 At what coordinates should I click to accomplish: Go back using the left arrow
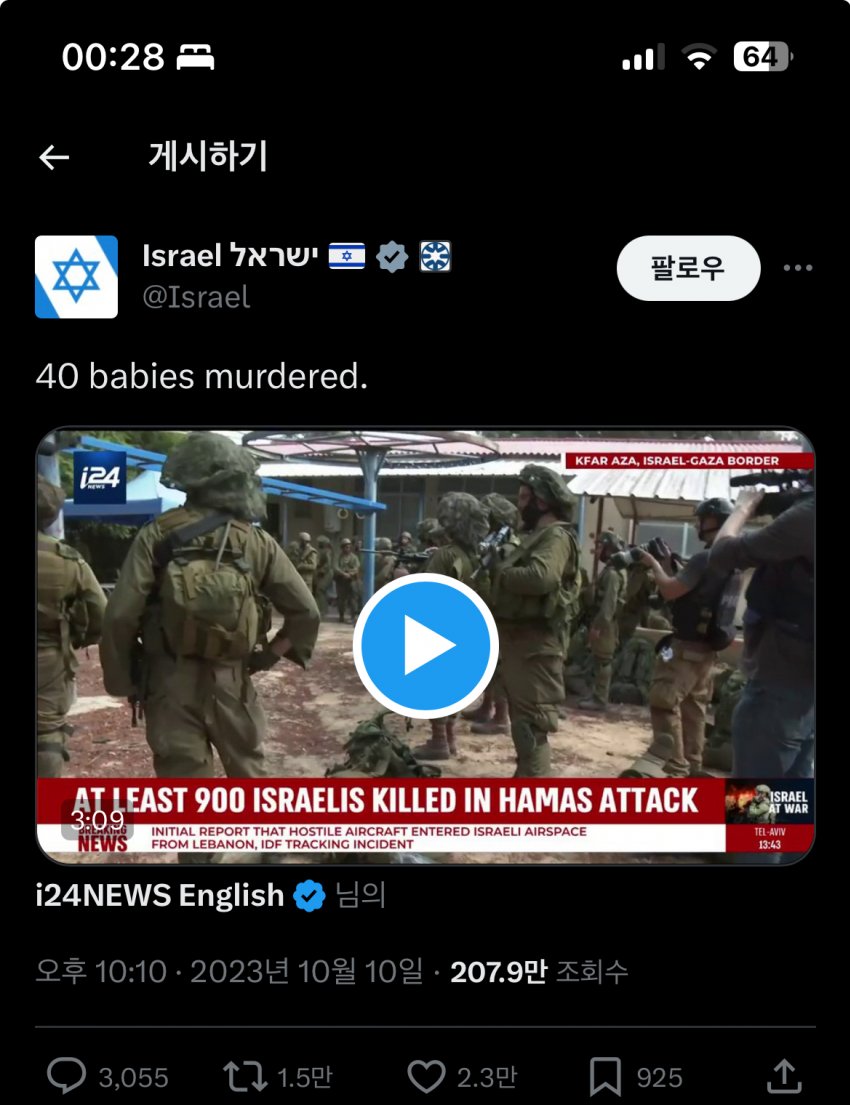(54, 157)
